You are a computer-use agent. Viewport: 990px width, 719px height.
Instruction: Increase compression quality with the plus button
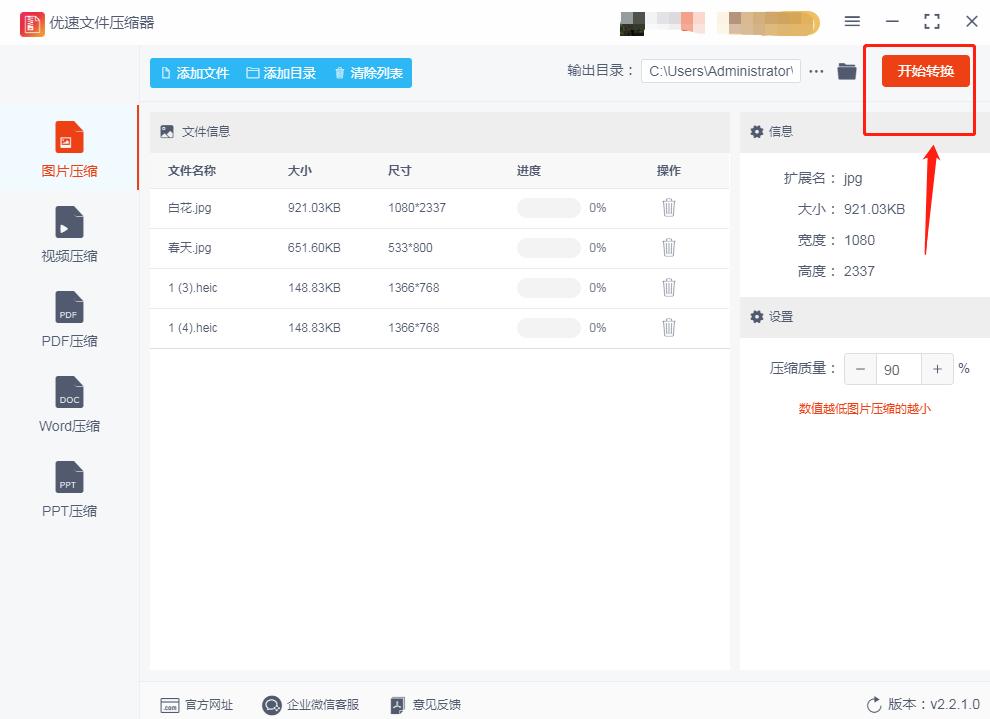937,369
